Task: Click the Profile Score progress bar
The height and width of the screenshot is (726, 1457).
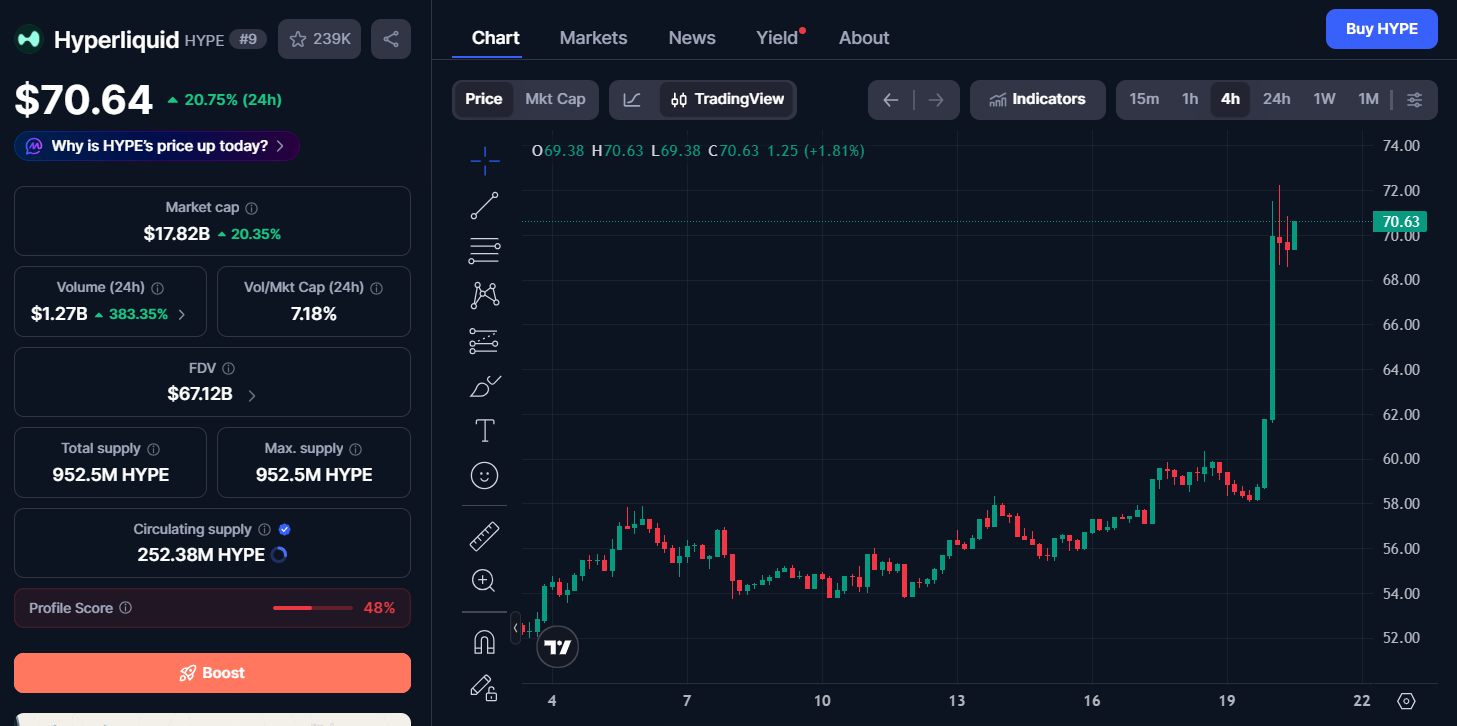Action: coord(313,608)
